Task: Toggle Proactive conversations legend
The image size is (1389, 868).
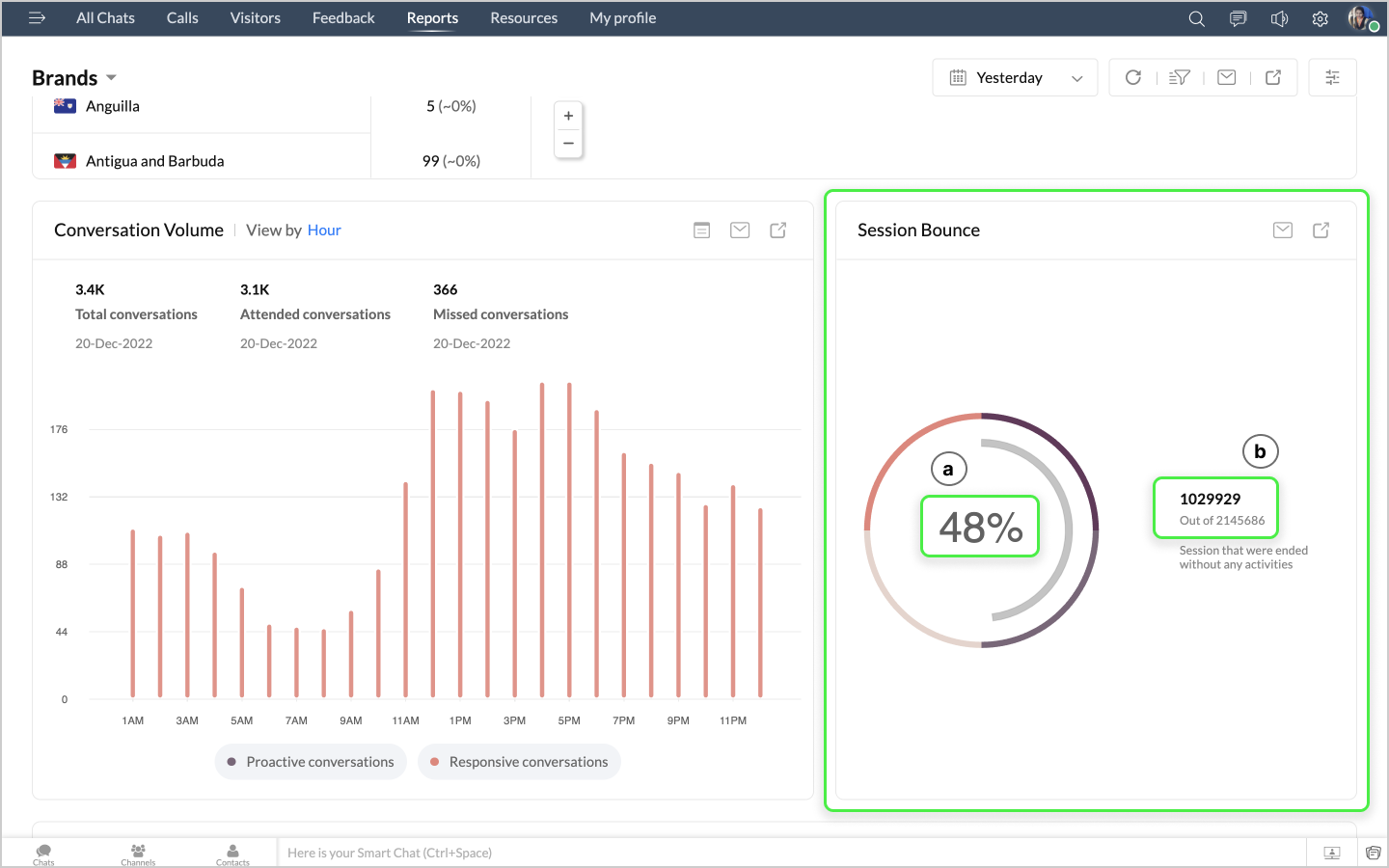Action: point(311,762)
